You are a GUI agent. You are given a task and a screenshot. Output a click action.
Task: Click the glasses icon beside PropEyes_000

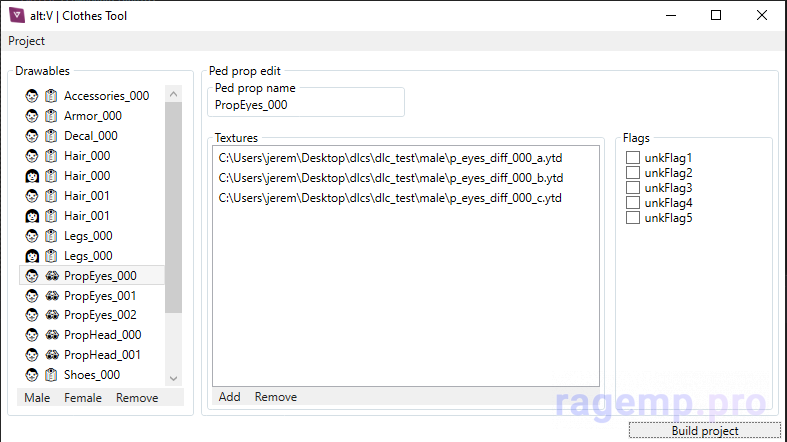tap(52, 276)
